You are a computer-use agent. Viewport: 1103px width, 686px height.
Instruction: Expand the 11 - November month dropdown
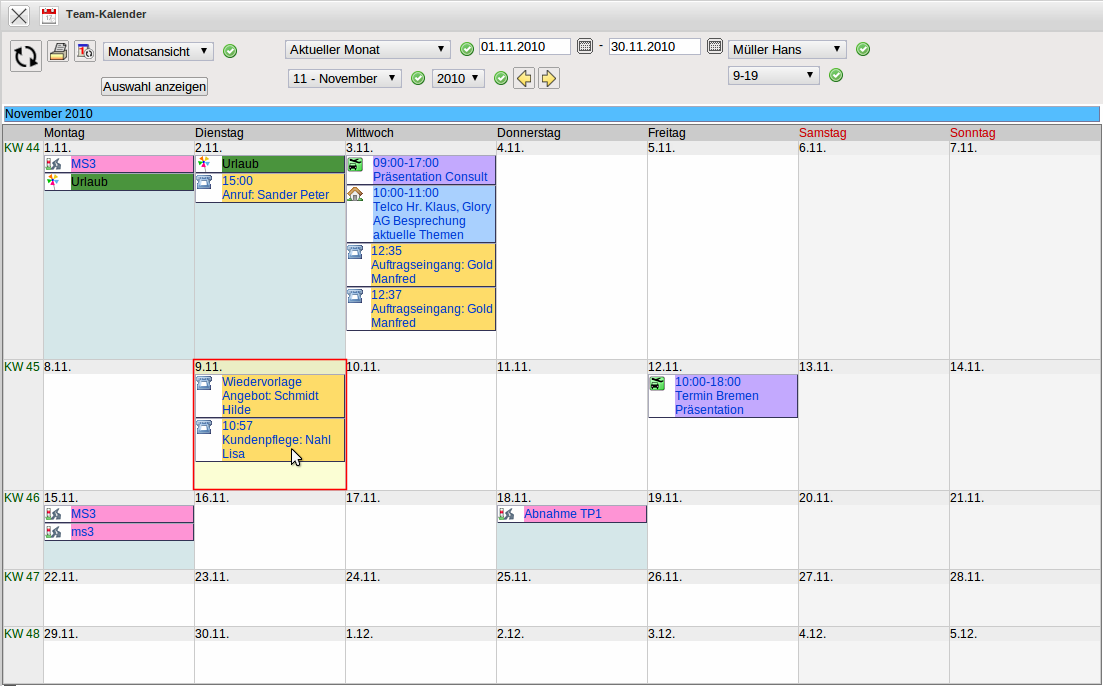click(x=345, y=78)
